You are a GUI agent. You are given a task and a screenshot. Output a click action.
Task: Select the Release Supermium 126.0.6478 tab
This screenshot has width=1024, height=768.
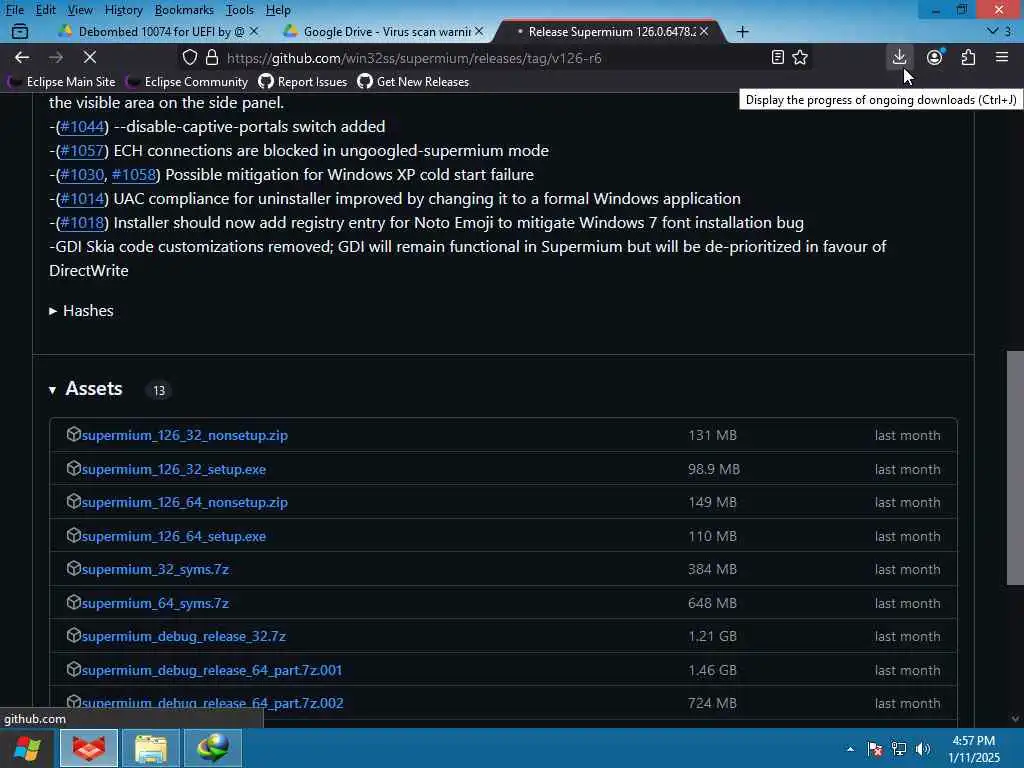(611, 31)
